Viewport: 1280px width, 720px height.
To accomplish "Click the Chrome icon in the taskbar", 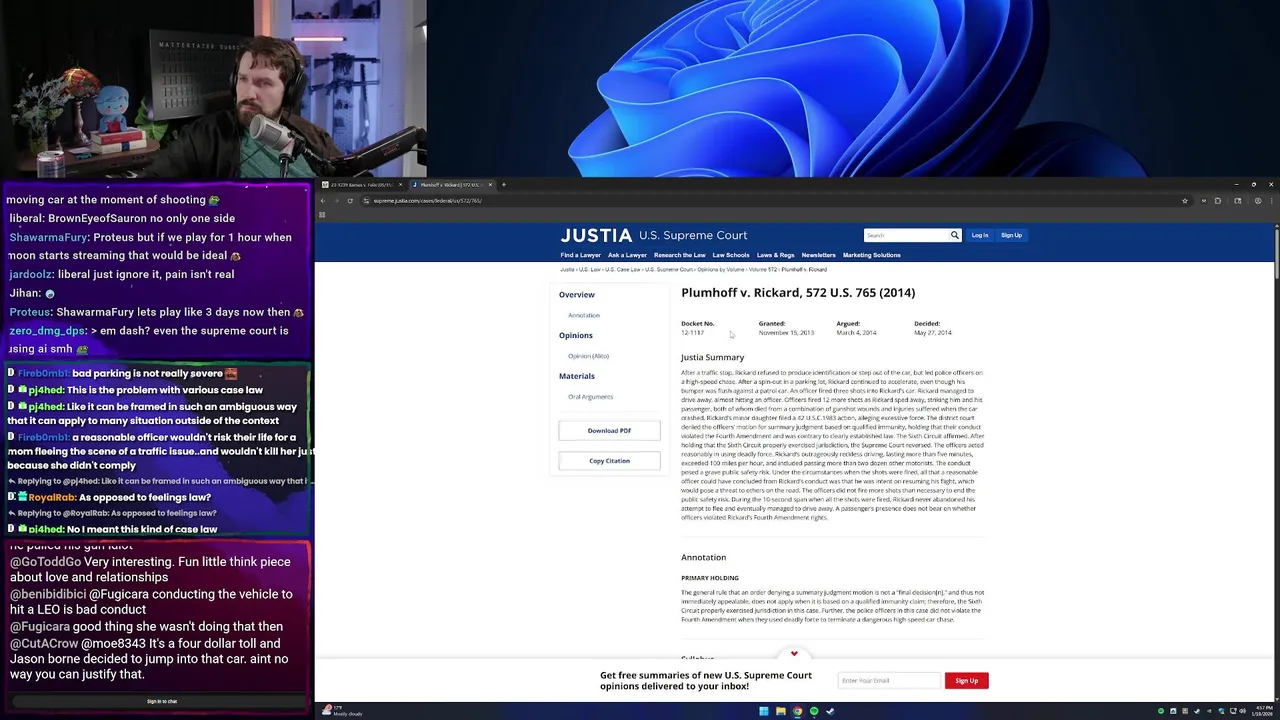I will tap(797, 711).
